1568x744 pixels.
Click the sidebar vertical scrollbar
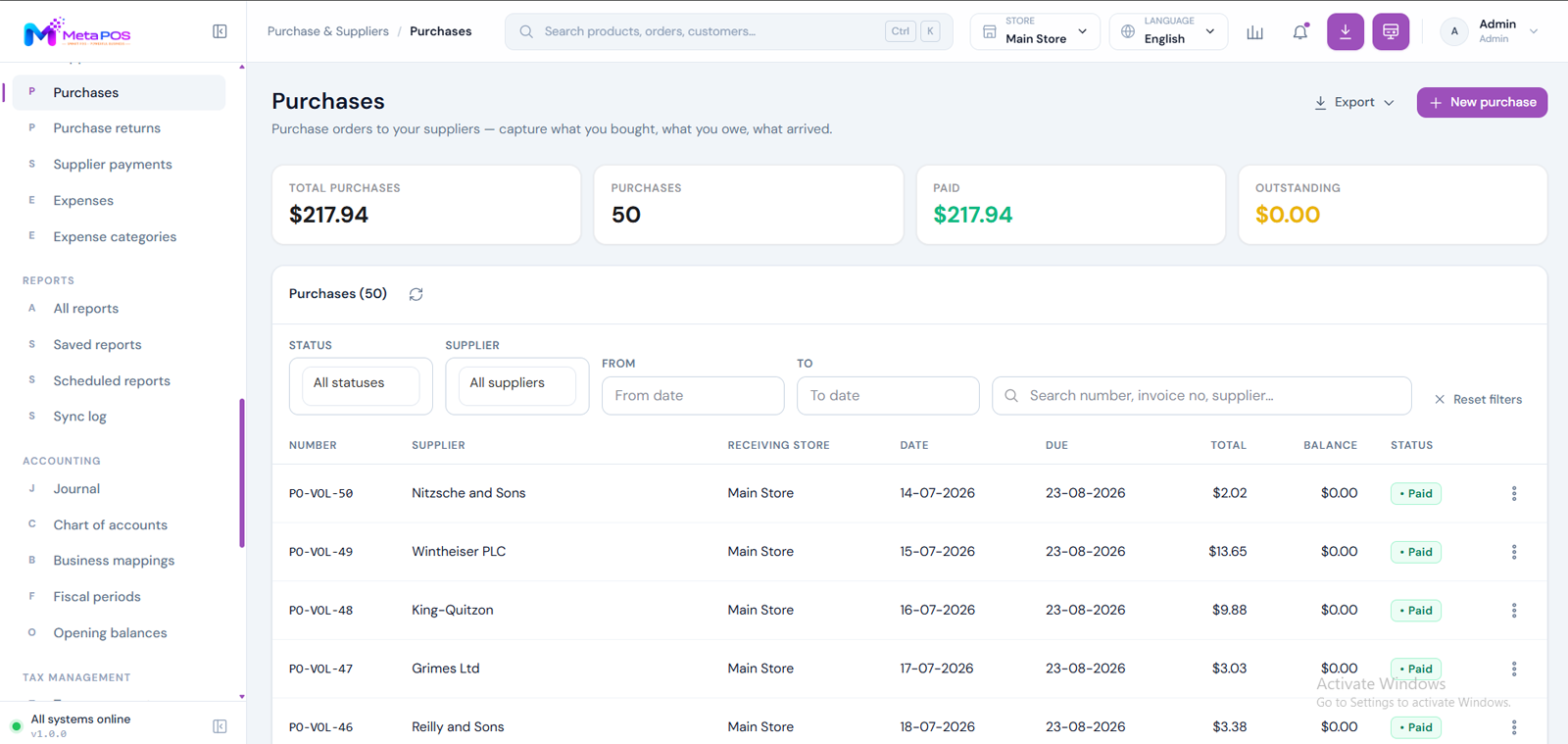[x=242, y=472]
